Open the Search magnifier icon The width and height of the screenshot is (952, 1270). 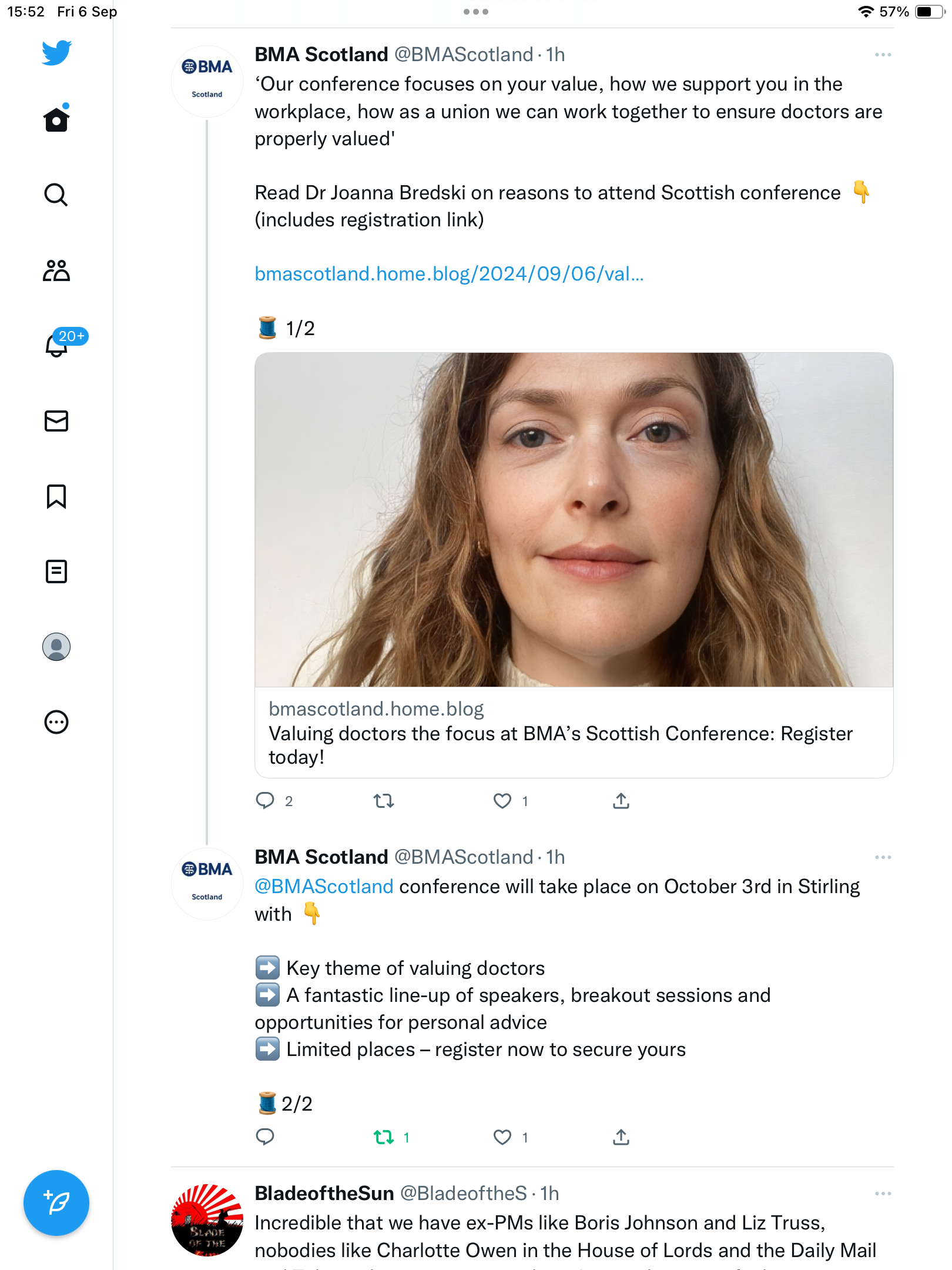(x=56, y=195)
